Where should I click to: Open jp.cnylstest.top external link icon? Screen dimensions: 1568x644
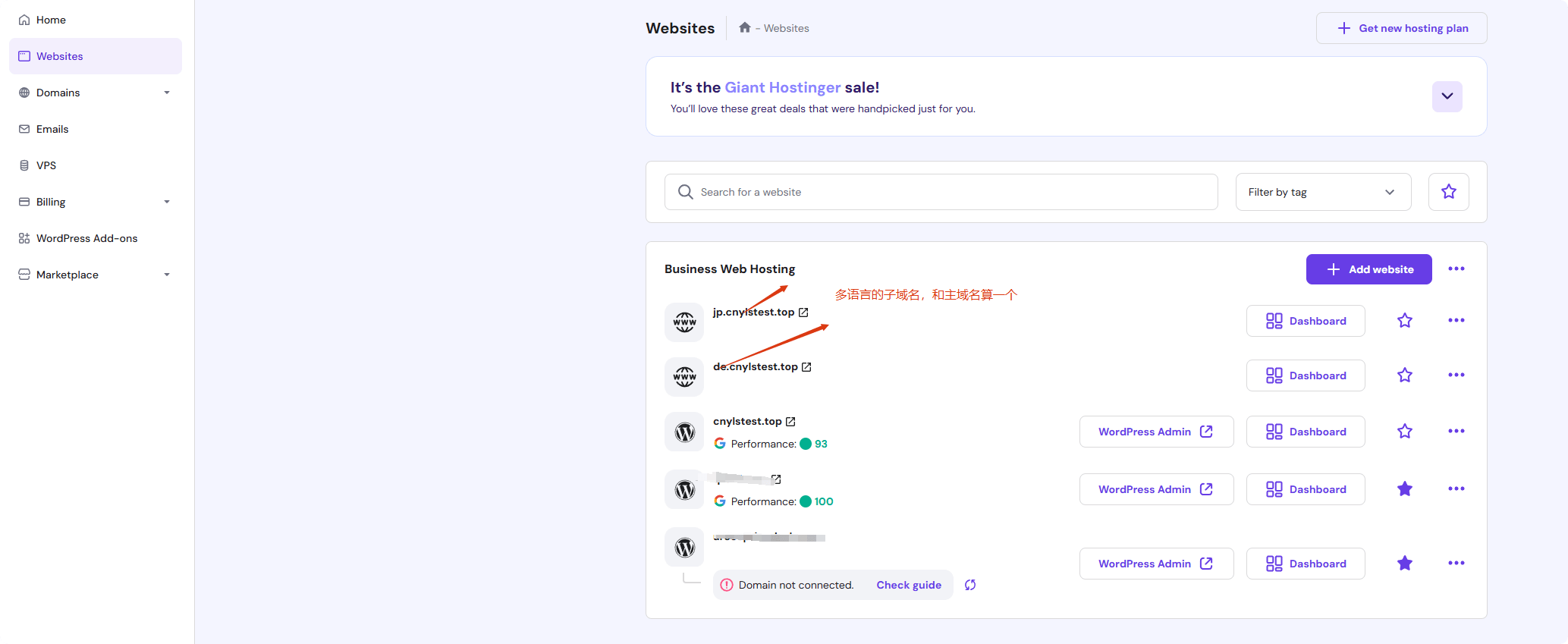pyautogui.click(x=803, y=313)
